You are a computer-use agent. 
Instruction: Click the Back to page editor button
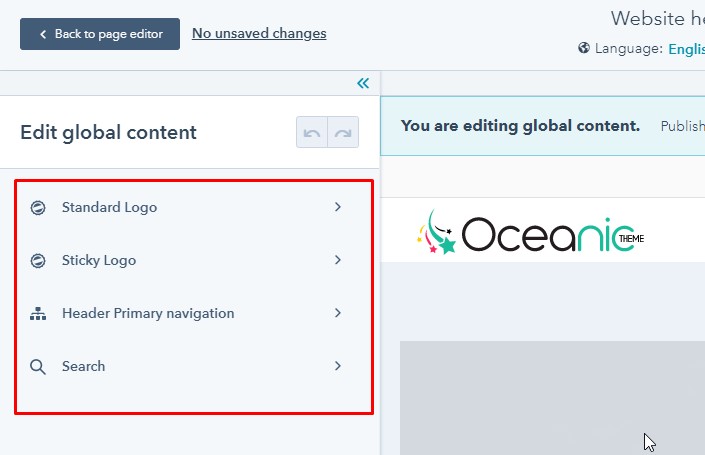point(100,34)
